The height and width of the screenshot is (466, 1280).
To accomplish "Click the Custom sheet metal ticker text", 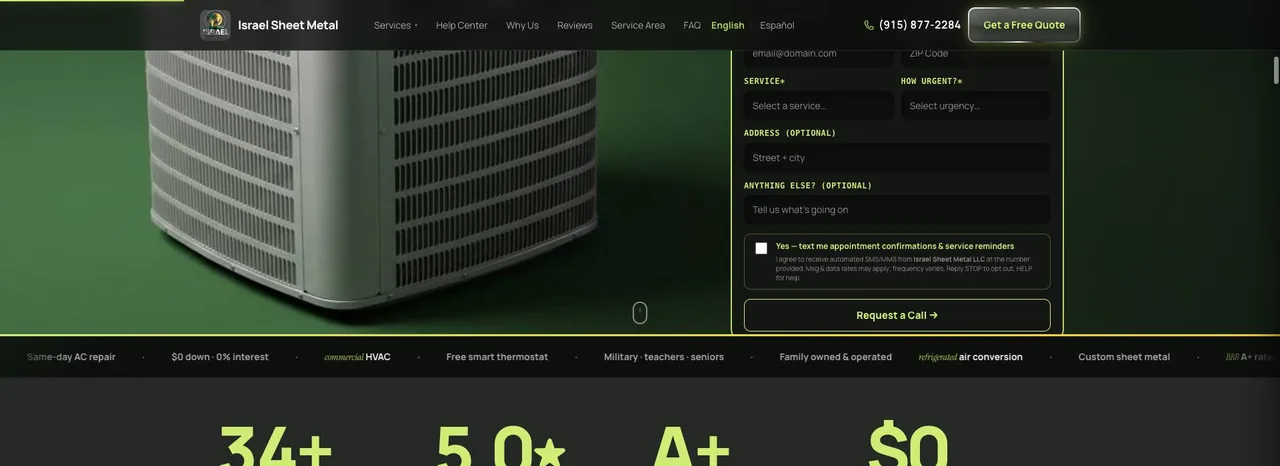I will tap(1124, 357).
